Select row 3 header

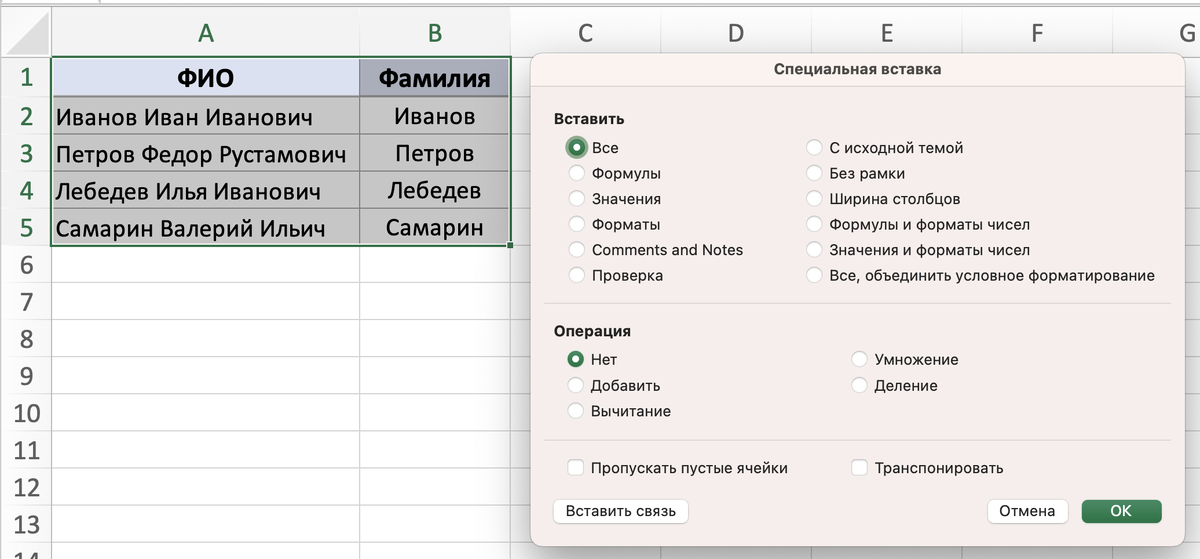26,153
